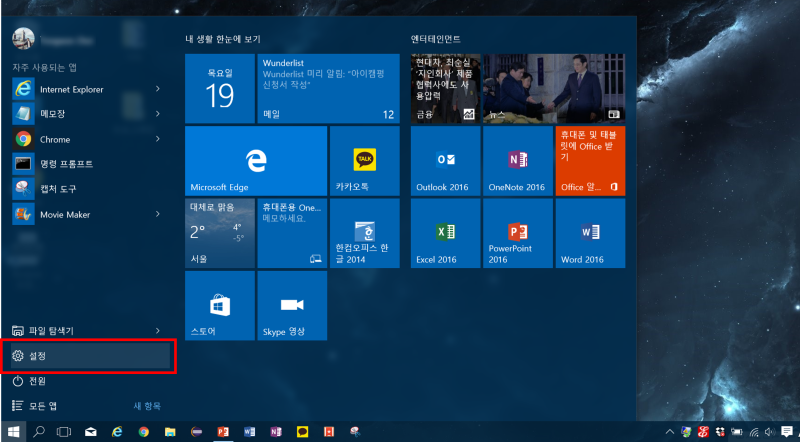Image resolution: width=800 pixels, height=442 pixels.
Task: Expand Internet Explorer jump list arrow
Action: (158, 89)
